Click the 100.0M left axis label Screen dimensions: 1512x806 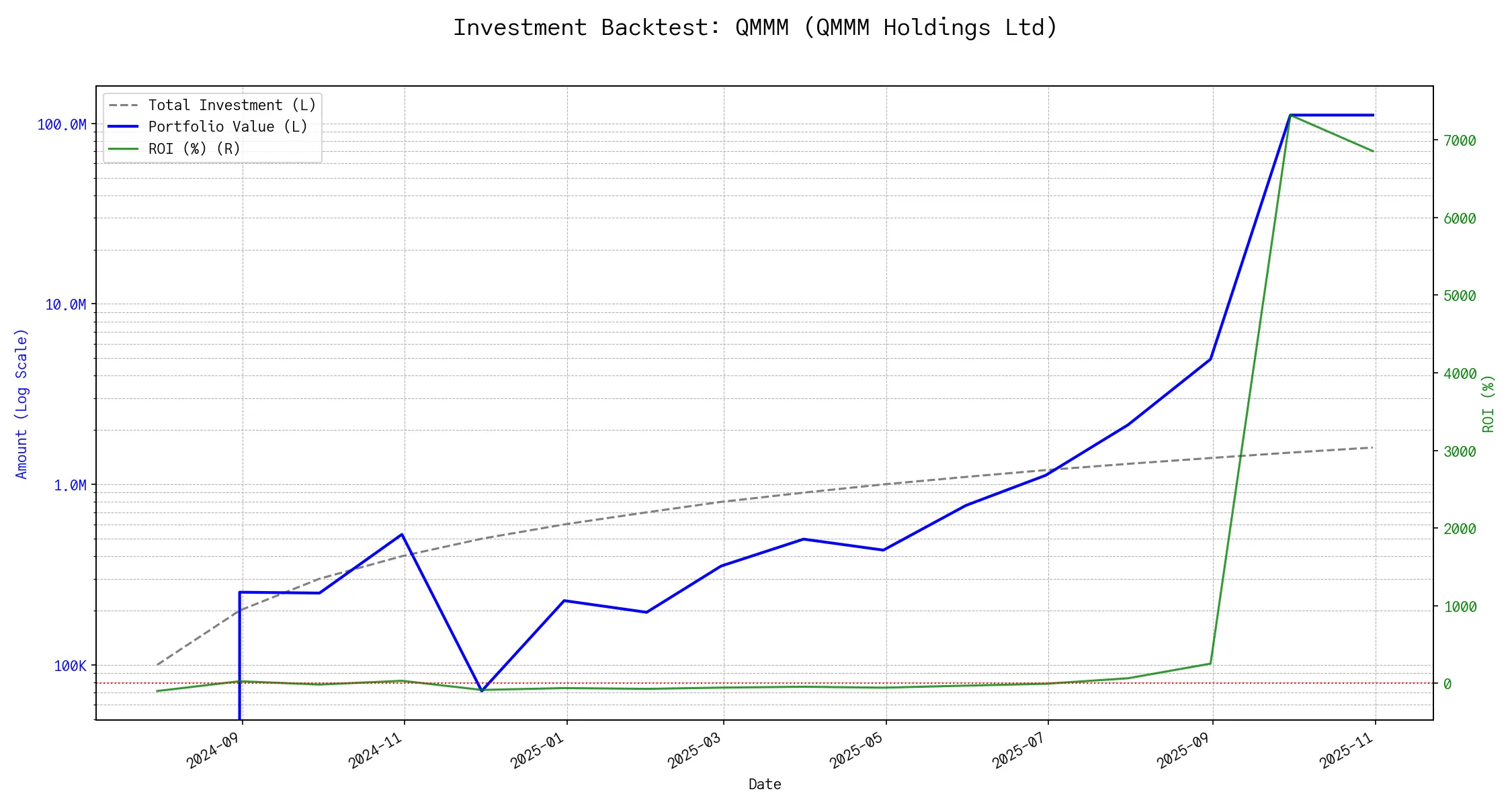pyautogui.click(x=62, y=125)
